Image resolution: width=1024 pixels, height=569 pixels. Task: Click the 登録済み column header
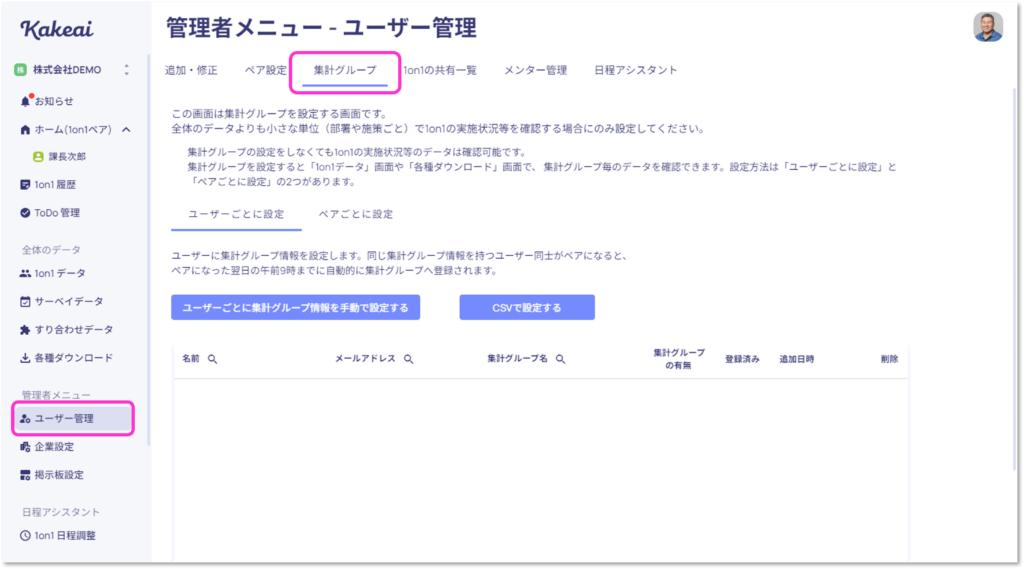[x=742, y=359]
